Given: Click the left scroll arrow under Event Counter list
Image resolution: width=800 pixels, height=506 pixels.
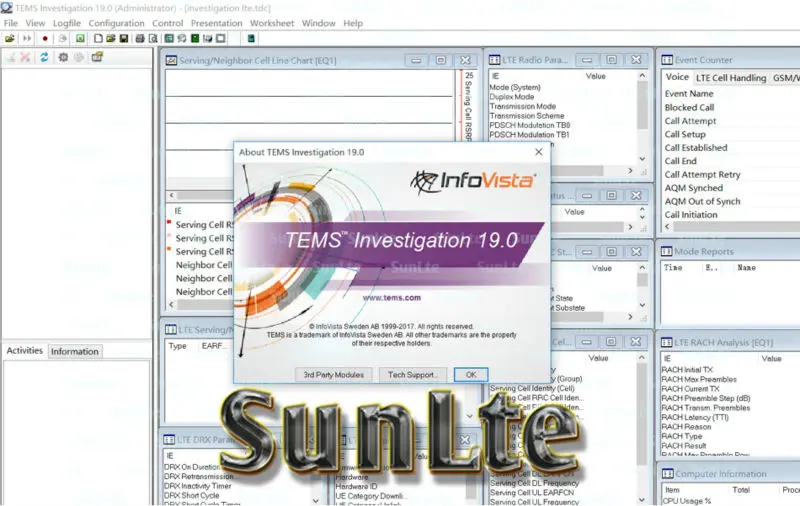Looking at the screenshot, I should [667, 226].
